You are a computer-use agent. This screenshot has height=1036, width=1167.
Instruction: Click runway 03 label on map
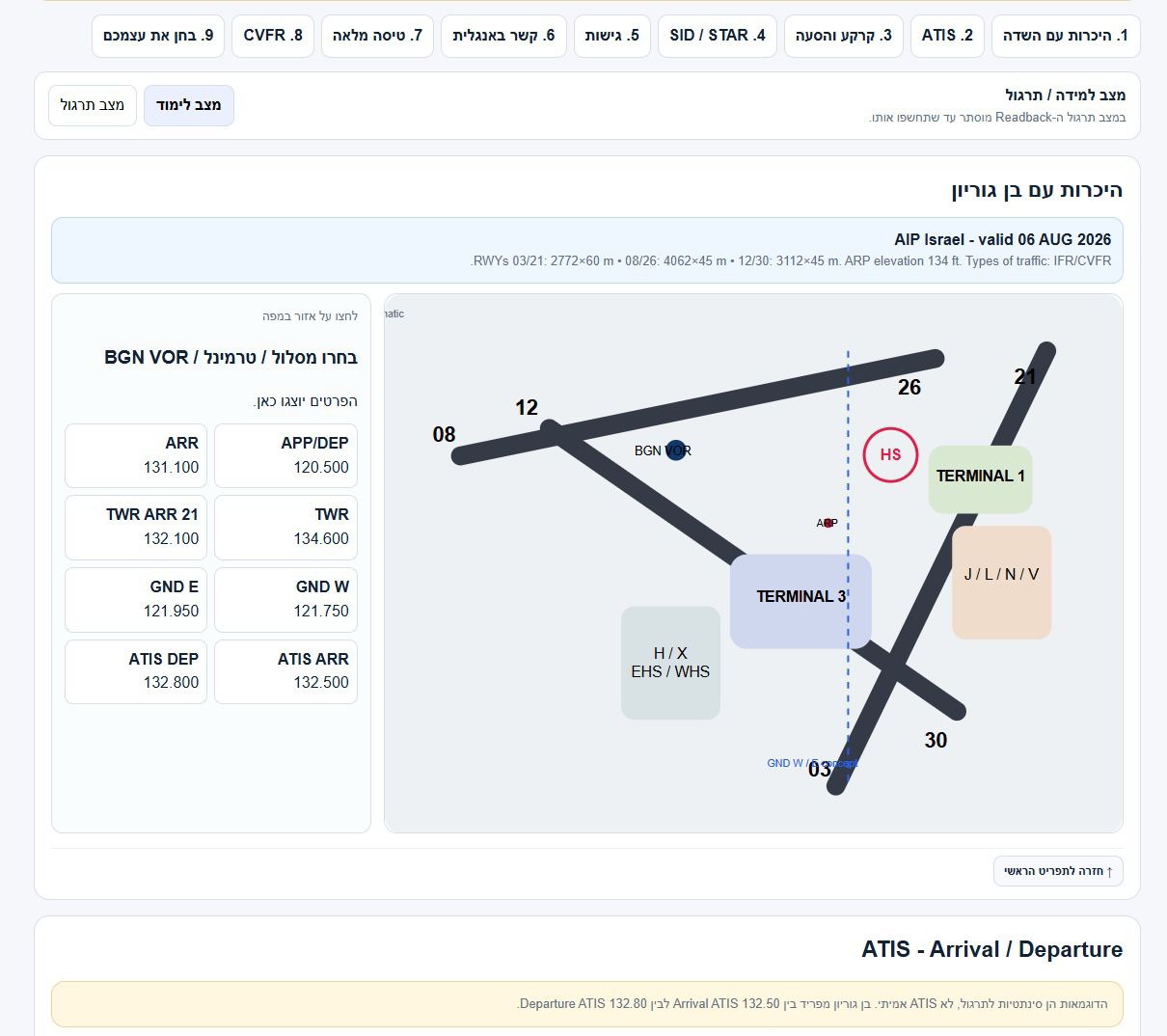(x=820, y=769)
